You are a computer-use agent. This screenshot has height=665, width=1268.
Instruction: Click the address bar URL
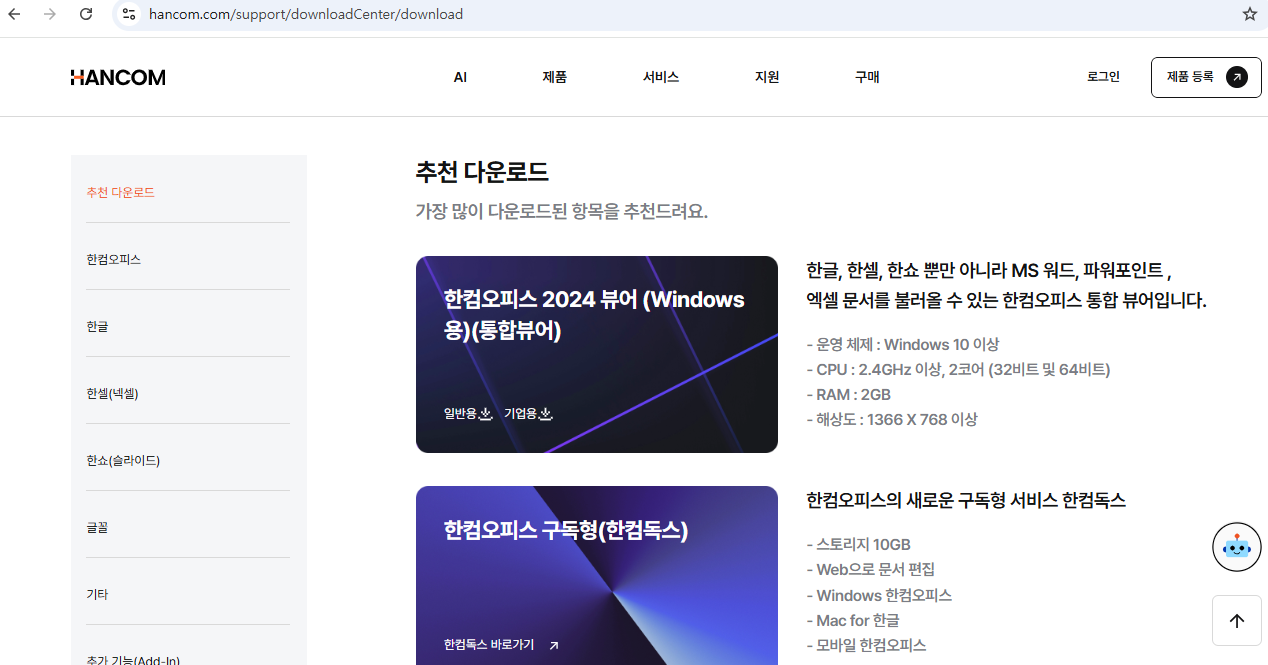point(306,14)
